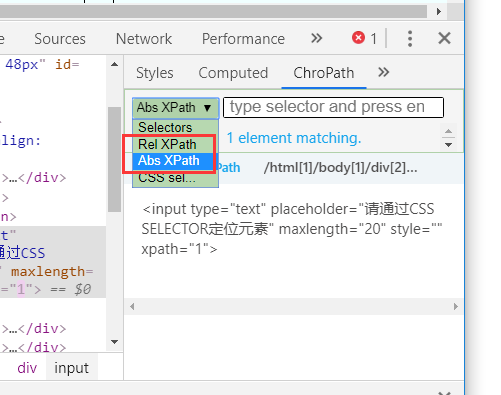Open DevTools three-dot customize menu
Image resolution: width=501 pixels, height=395 pixels.
coord(410,39)
